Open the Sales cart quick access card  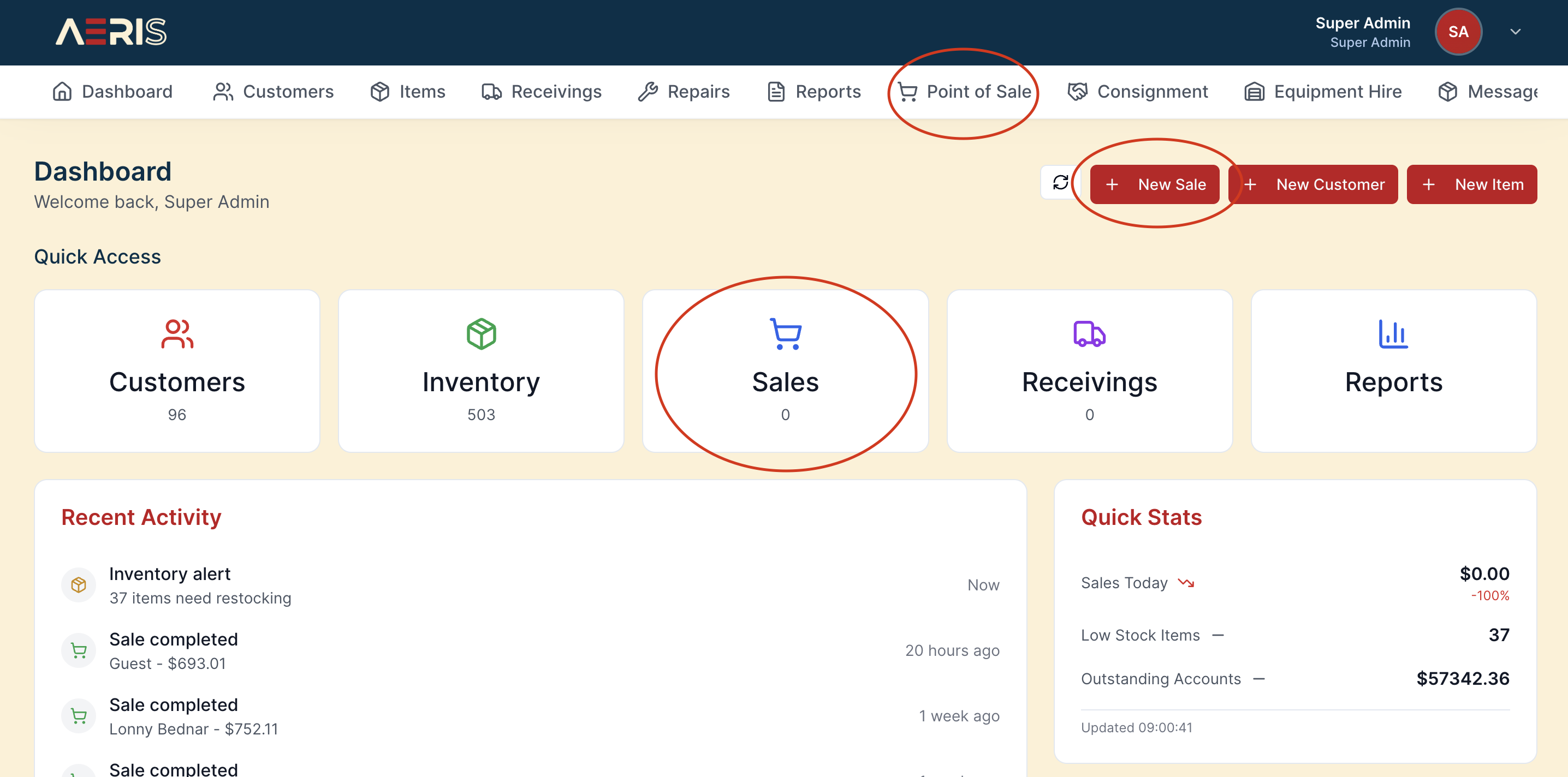tap(785, 370)
